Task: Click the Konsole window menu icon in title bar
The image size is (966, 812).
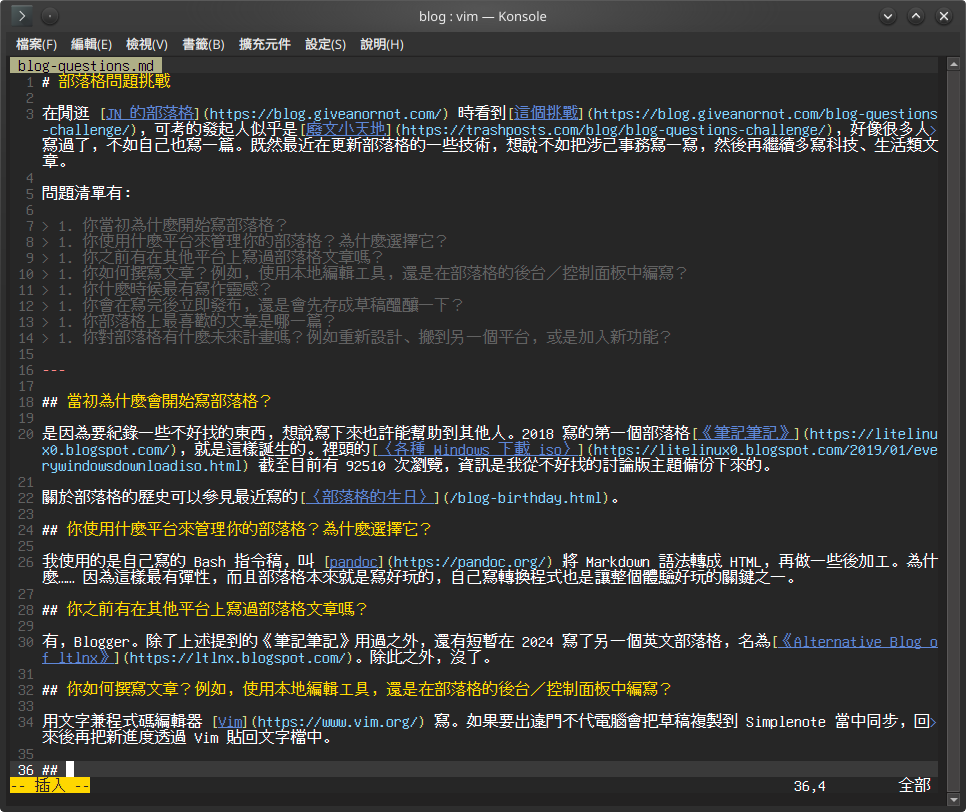Action: 22,16
